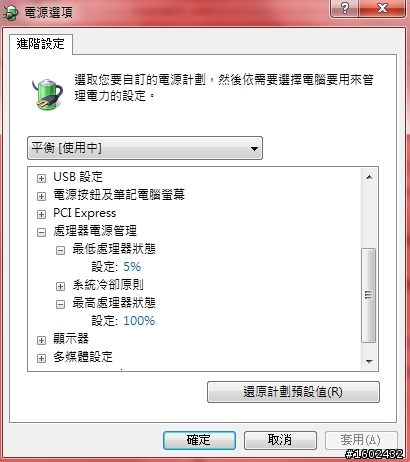410x462 pixels.
Task: Click the 確定 button
Action: click(x=199, y=440)
